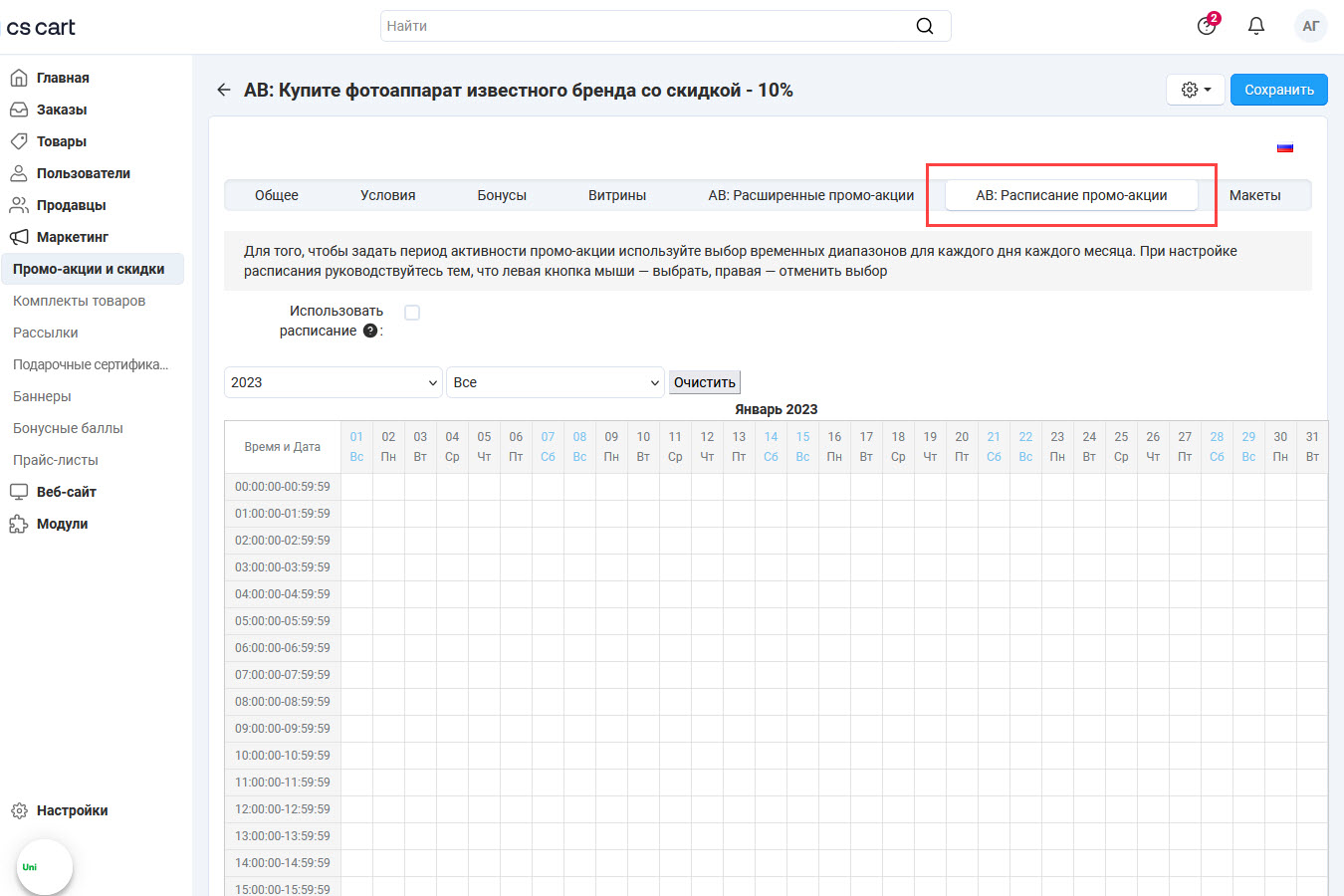Open Заказы in the sidebar

pos(62,110)
